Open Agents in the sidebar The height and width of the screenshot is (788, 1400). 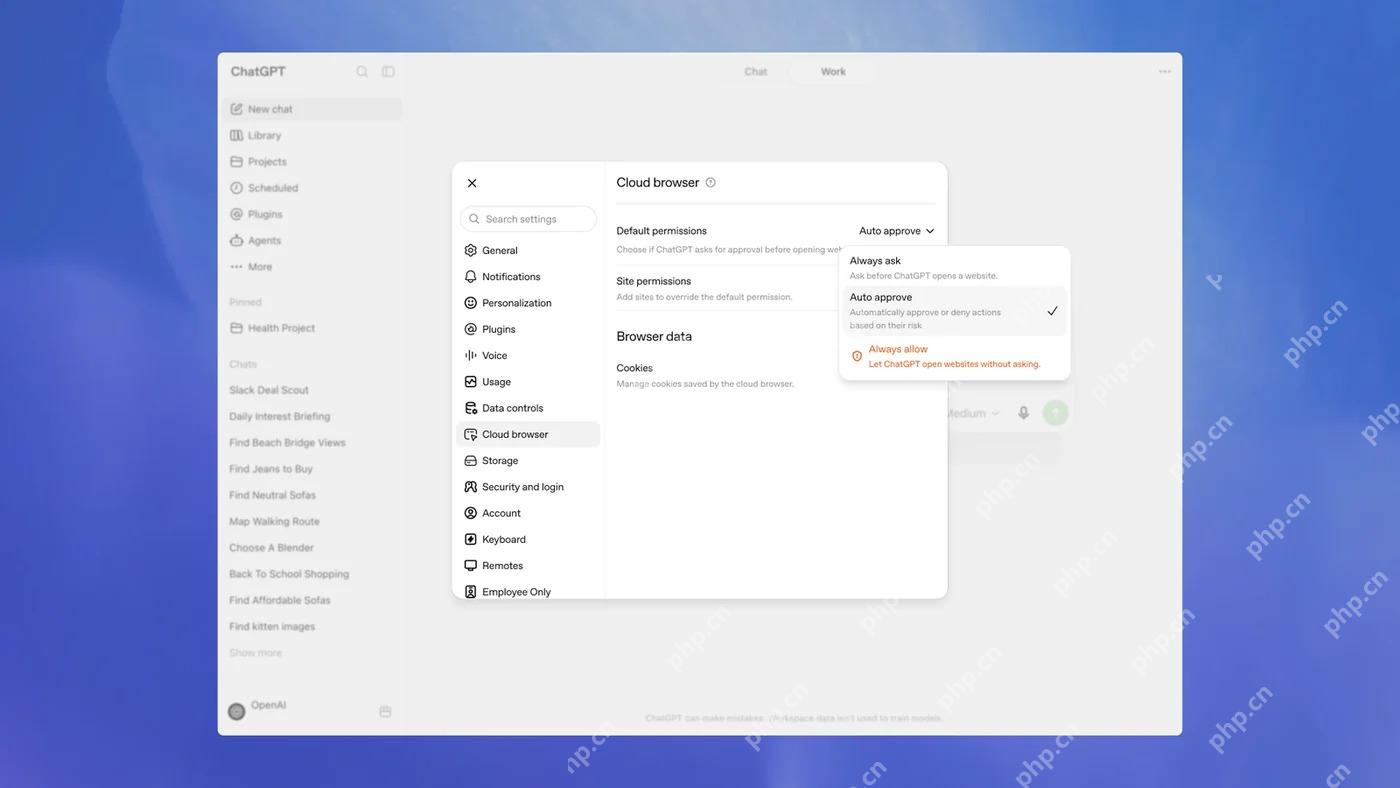[312, 241]
